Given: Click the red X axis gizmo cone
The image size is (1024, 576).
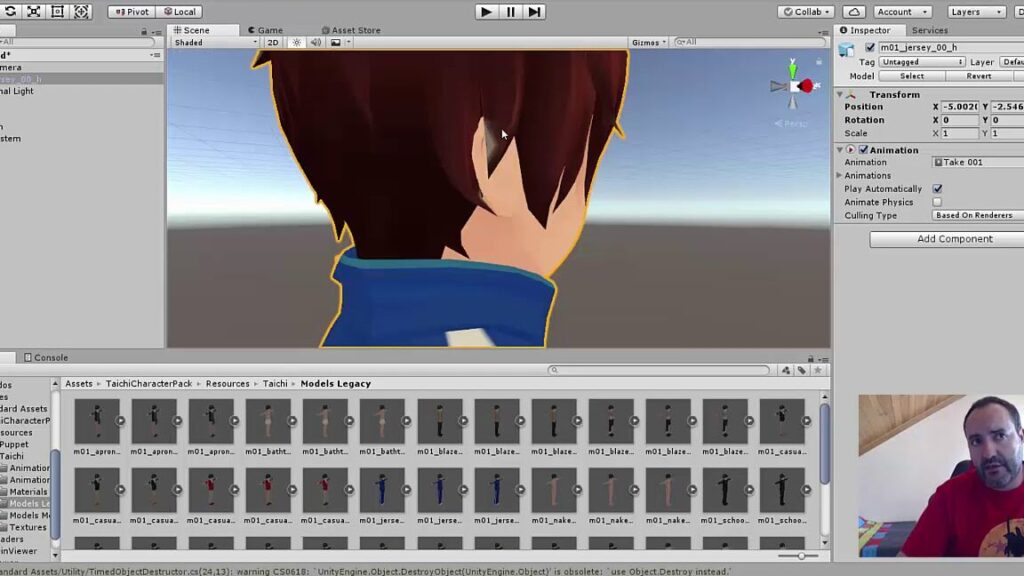Looking at the screenshot, I should tap(807, 86).
